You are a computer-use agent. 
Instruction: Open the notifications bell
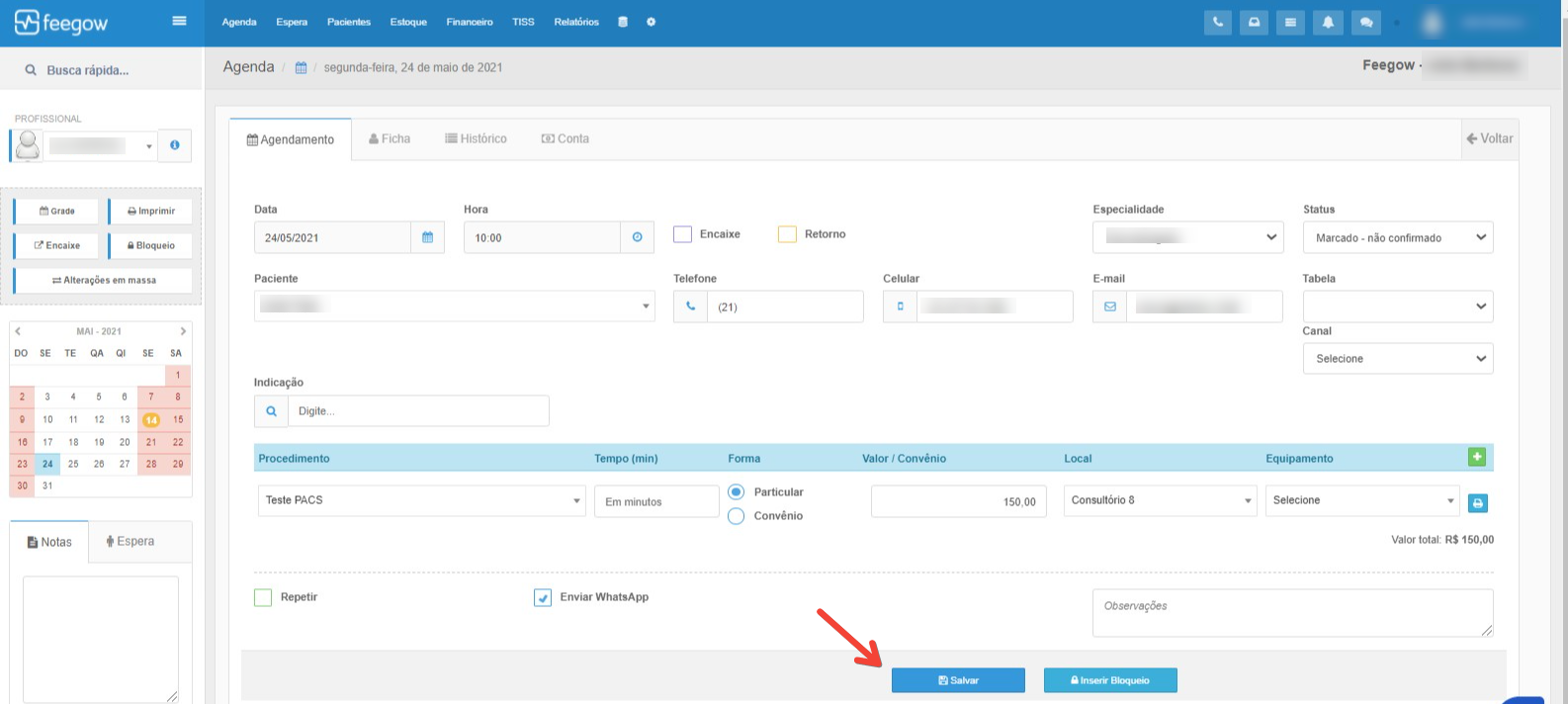(1328, 22)
